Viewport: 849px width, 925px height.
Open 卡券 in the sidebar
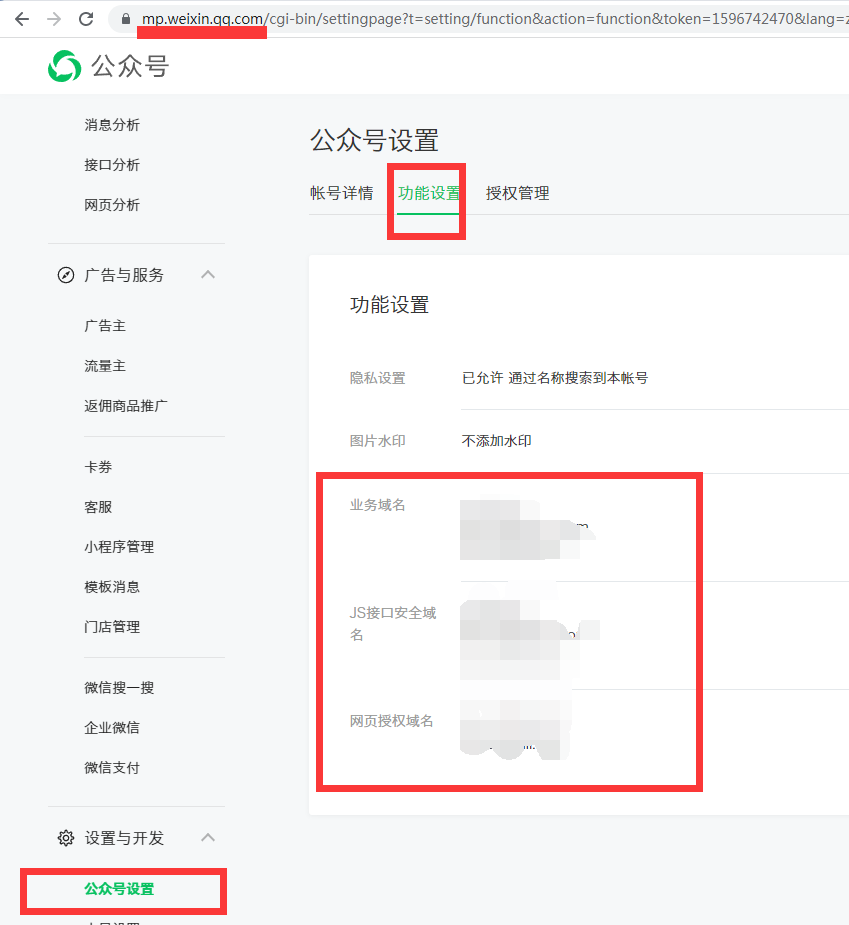coord(98,467)
